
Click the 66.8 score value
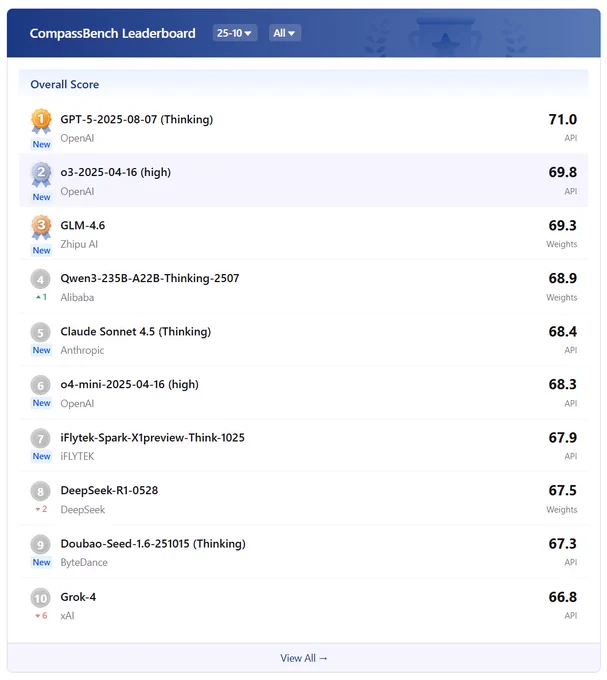[562, 597]
